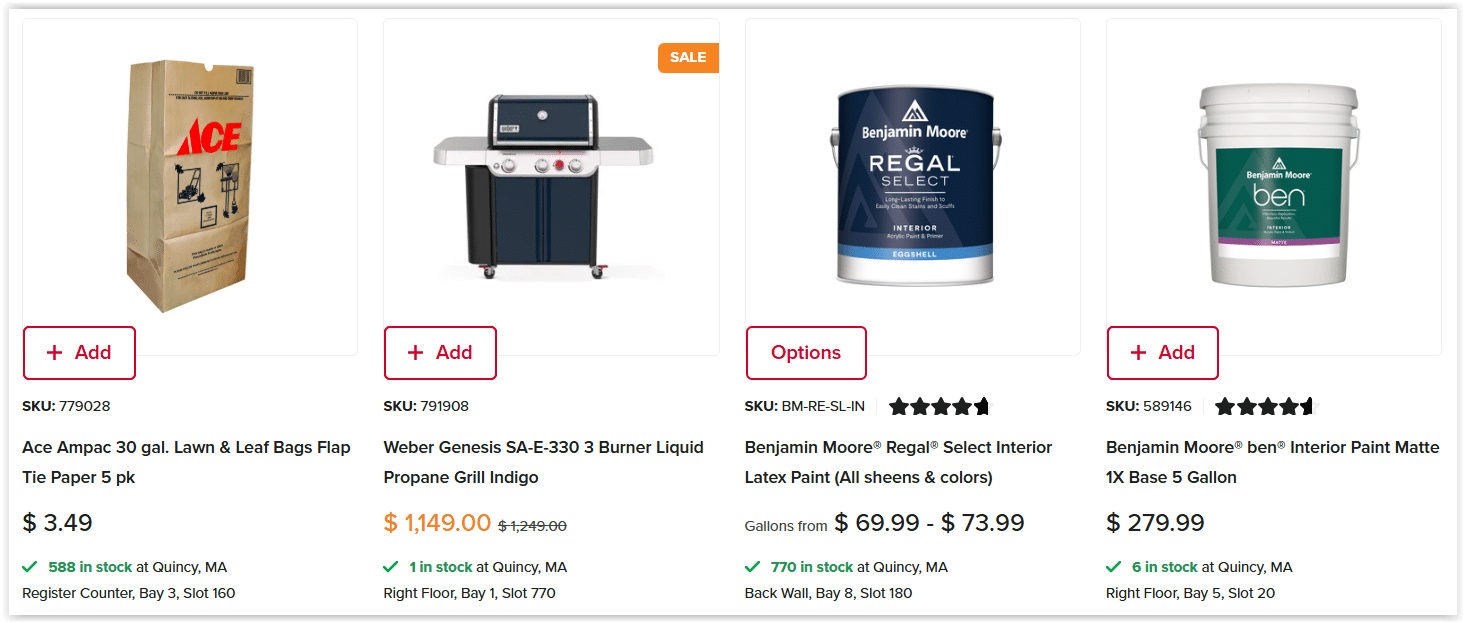1465x623 pixels.
Task: Click the green checkmark near 6 in stock
Action: tap(1114, 566)
